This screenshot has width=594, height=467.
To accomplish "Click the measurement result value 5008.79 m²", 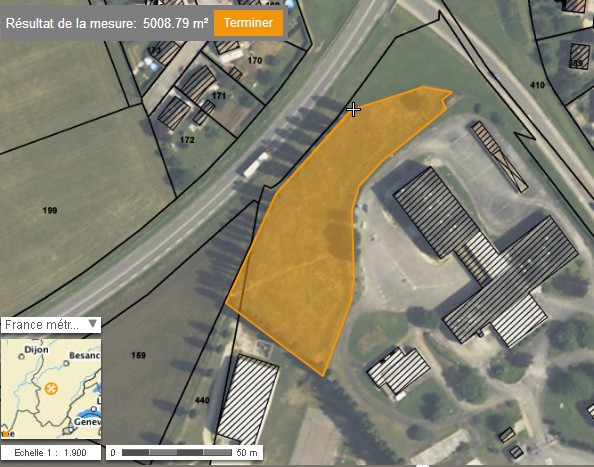I will [175, 23].
